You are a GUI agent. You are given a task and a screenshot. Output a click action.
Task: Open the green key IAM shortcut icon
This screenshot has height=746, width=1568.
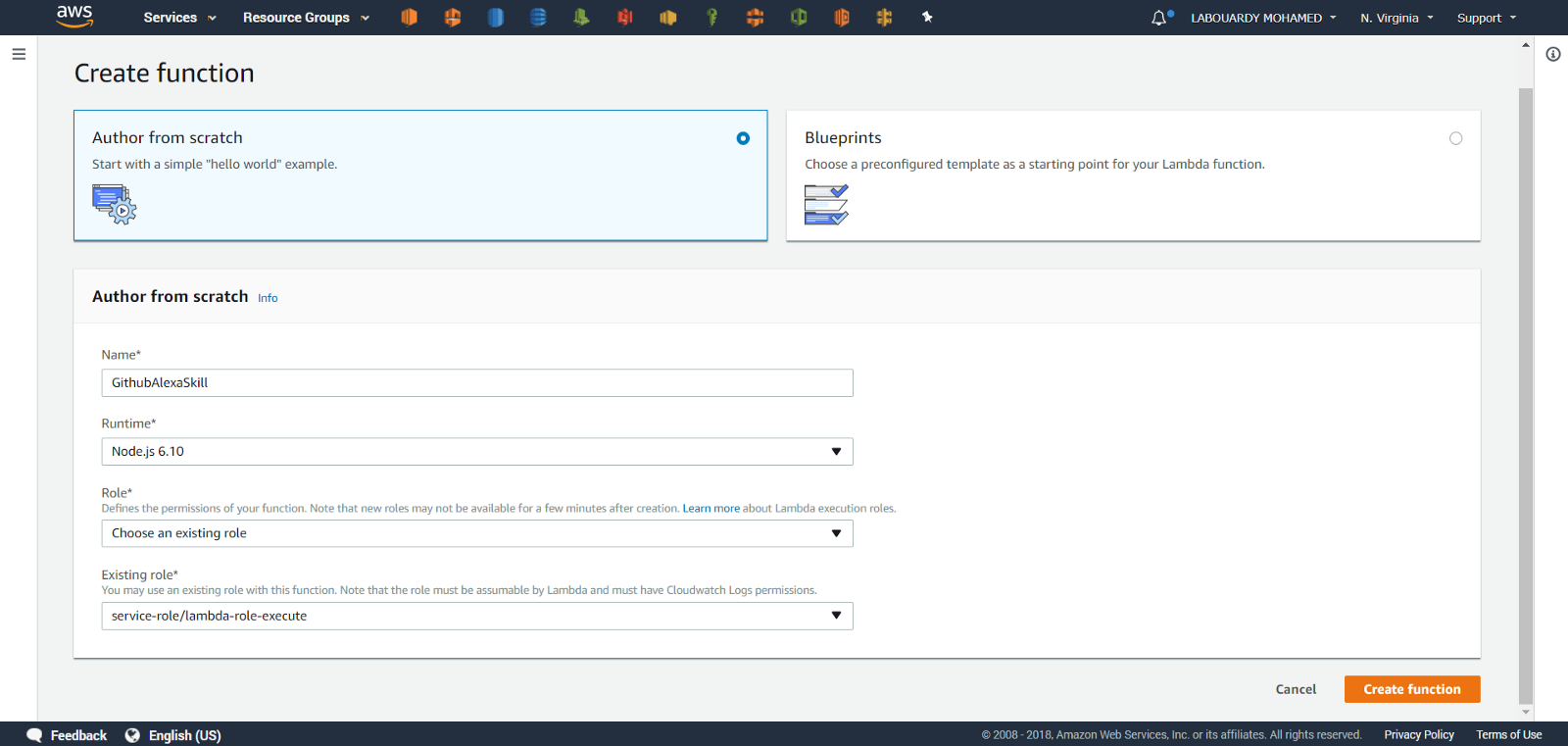[712, 18]
